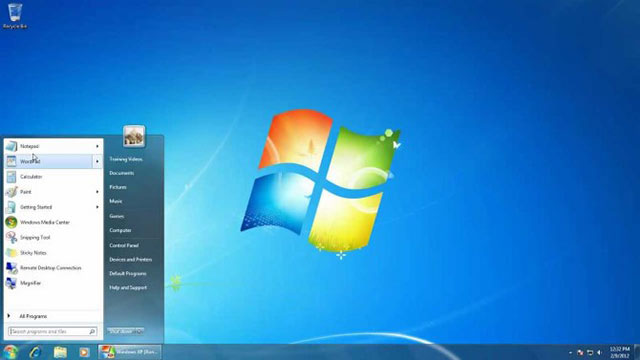Open the Magnifier tool
The width and height of the screenshot is (640, 360).
[x=53, y=283]
